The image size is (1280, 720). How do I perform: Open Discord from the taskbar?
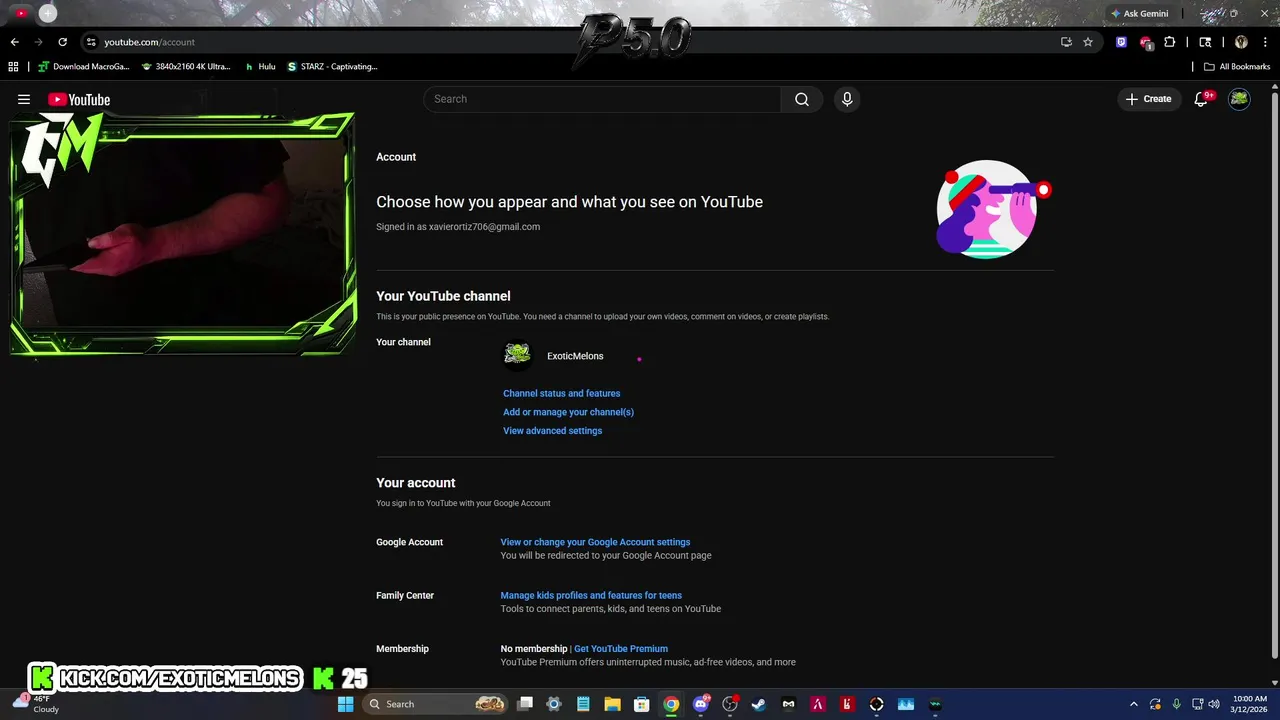(701, 704)
